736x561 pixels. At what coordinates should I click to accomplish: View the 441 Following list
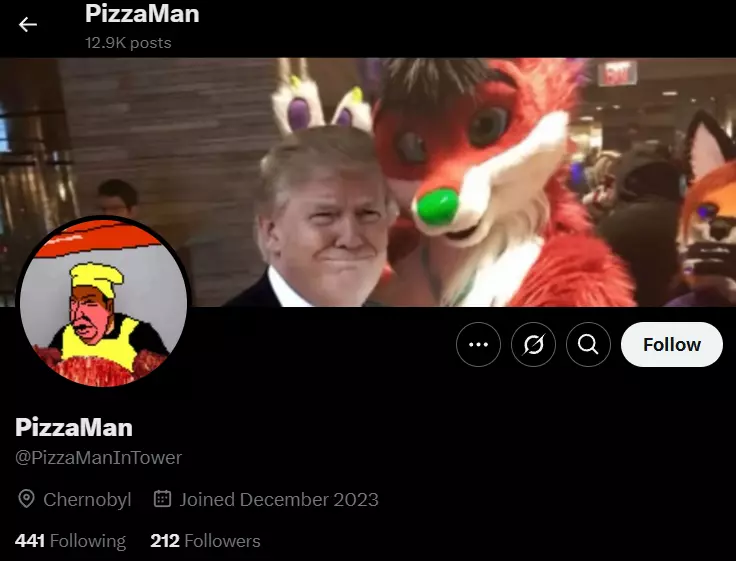(x=70, y=541)
